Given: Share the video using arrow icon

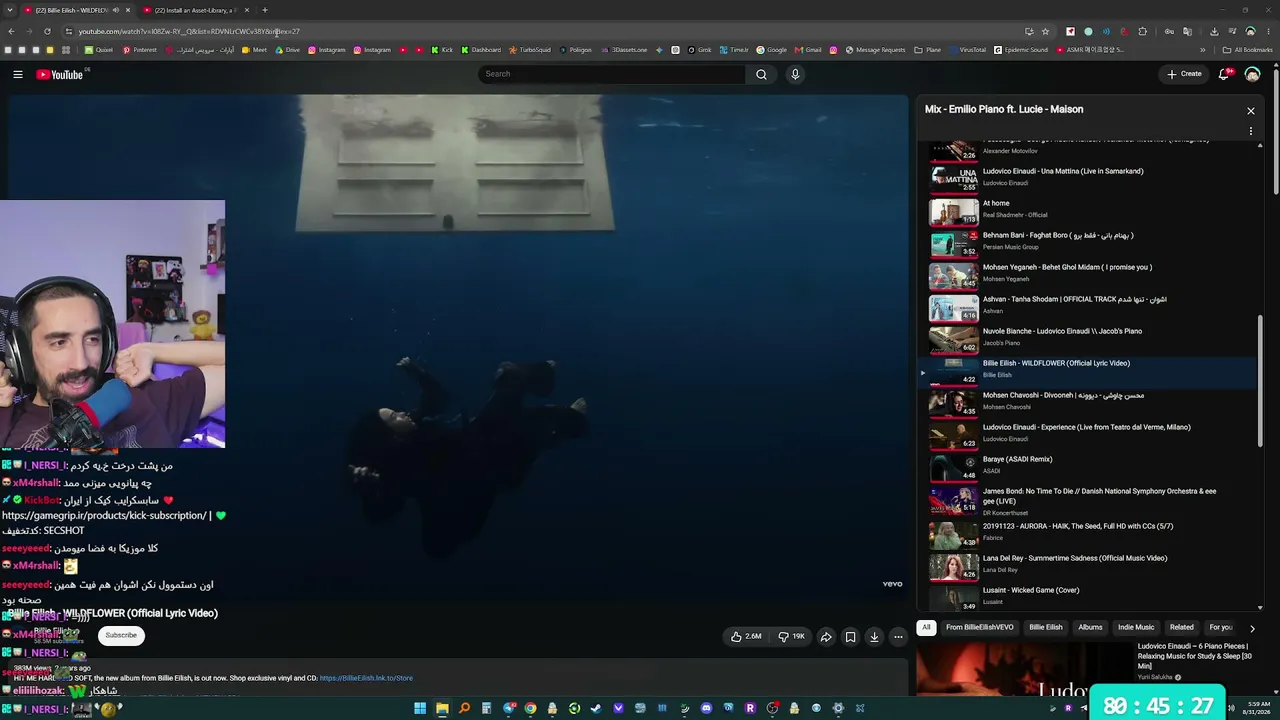Looking at the screenshot, I should [x=826, y=637].
